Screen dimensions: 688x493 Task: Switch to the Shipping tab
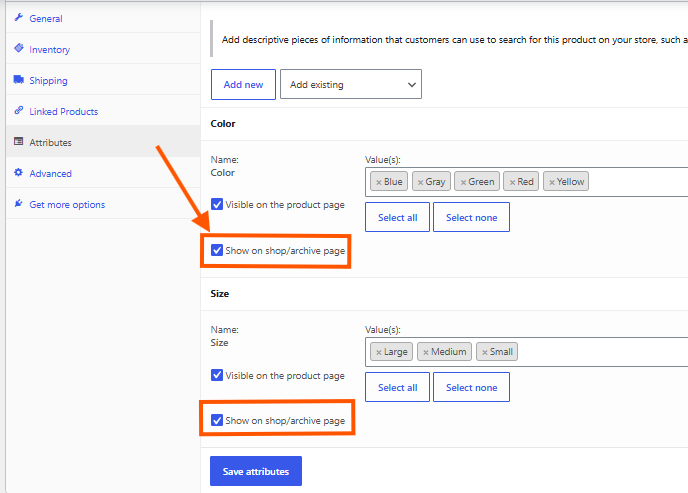[103, 81]
